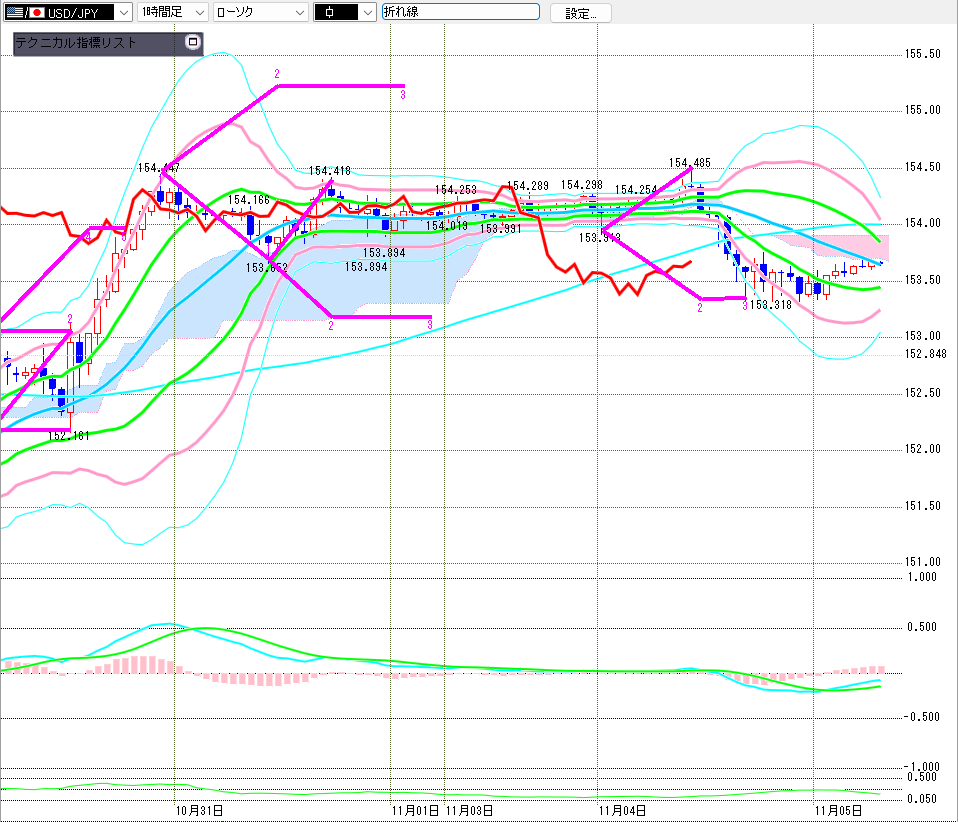The width and height of the screenshot is (958, 822).
Task: Click the 152.848 value on price axis
Action: (925, 354)
